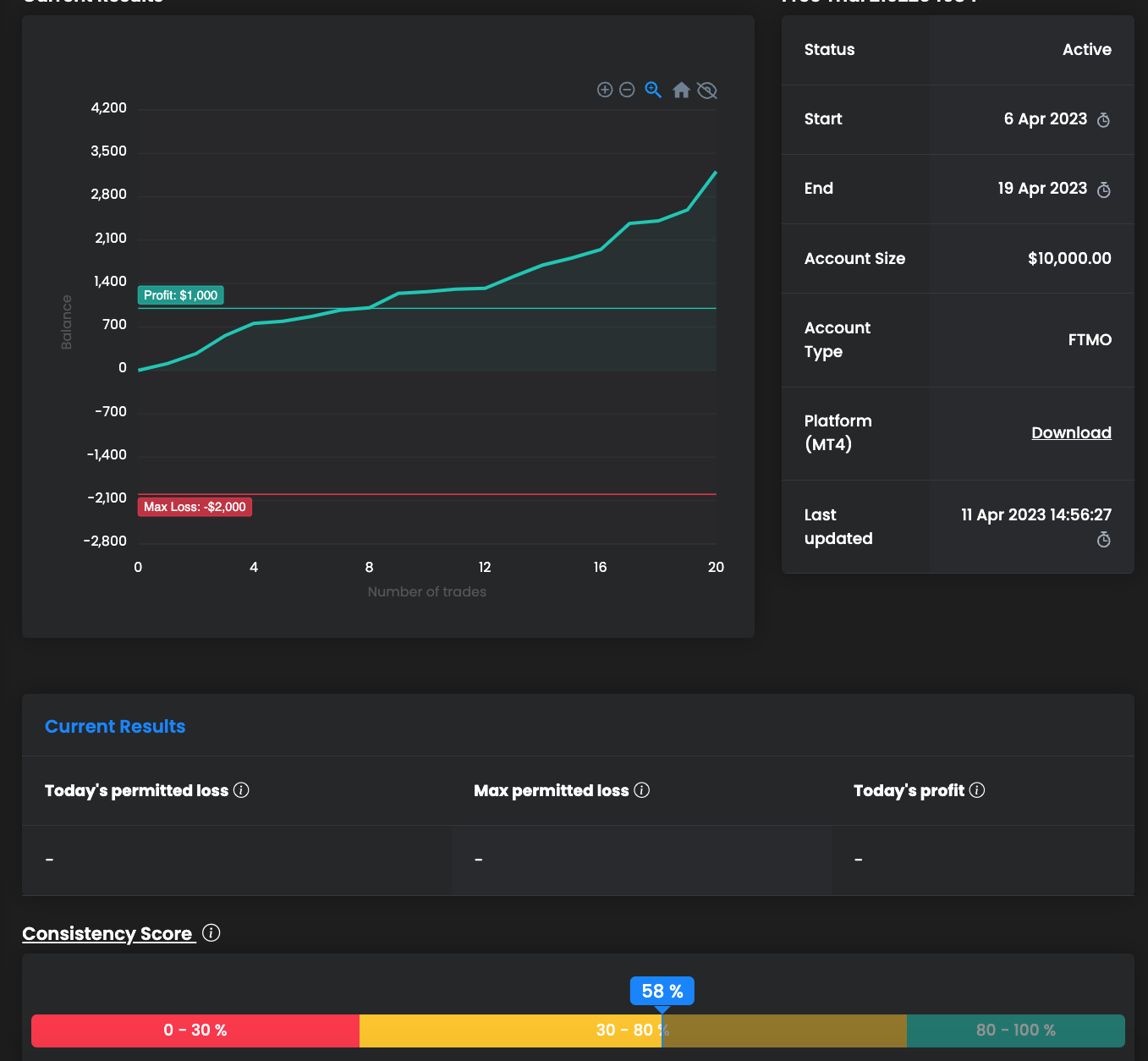
Task: Click the Balance axis title
Action: click(67, 322)
